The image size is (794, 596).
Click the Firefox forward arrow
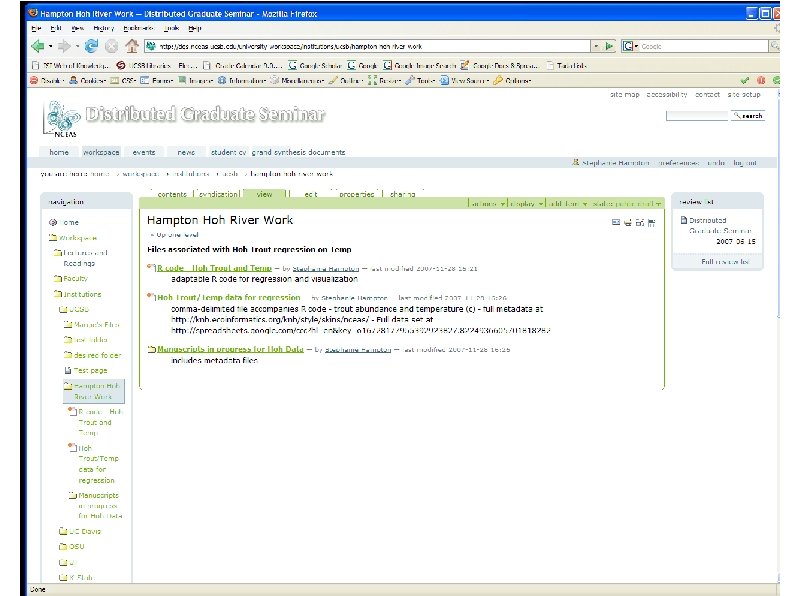click(x=64, y=47)
